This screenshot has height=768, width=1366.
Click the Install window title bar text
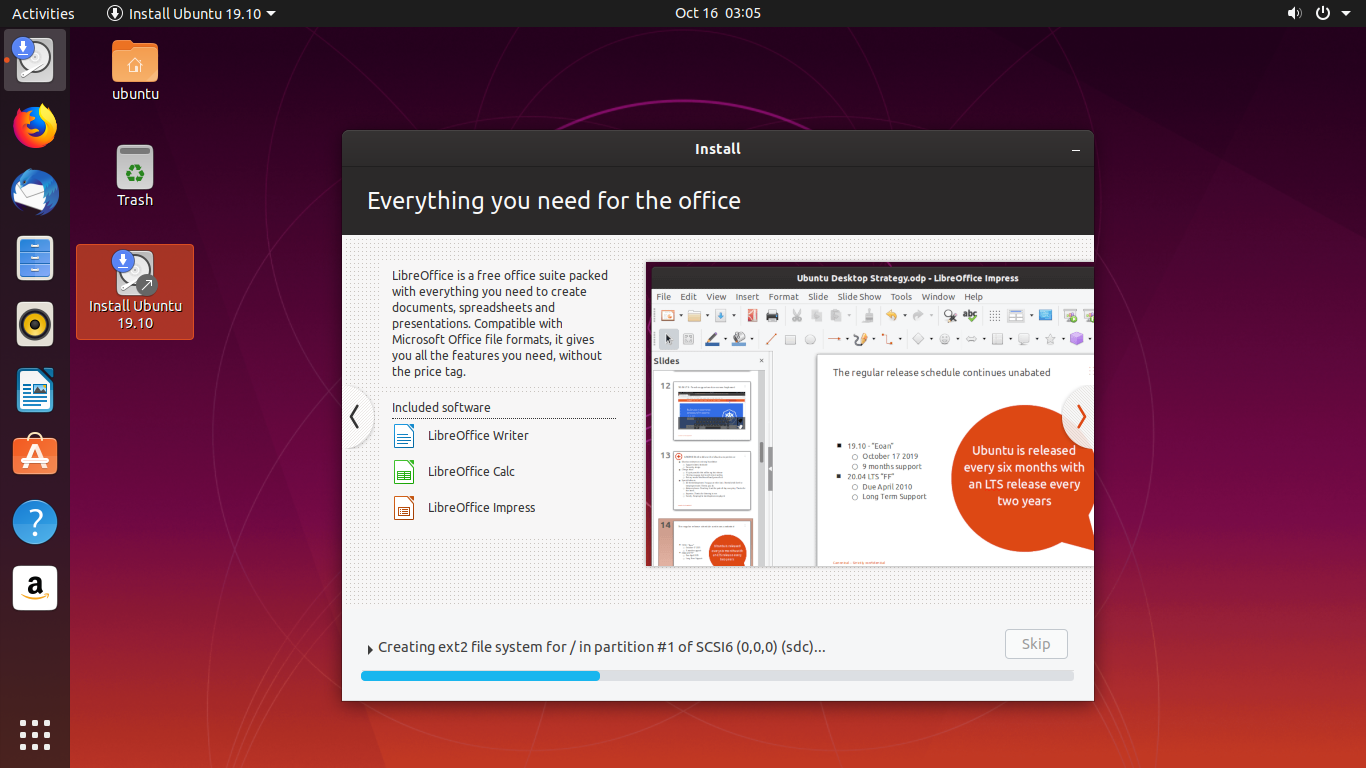(x=718, y=149)
